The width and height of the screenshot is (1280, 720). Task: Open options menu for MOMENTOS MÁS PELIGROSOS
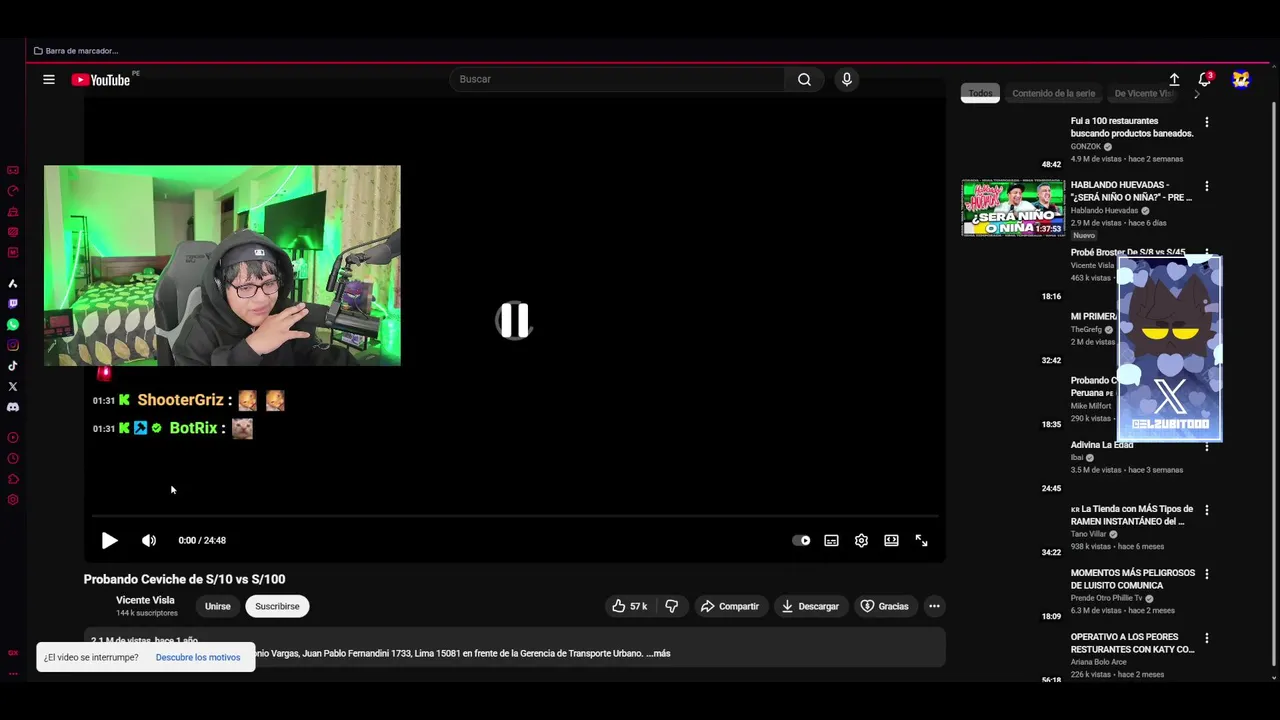(x=1207, y=574)
